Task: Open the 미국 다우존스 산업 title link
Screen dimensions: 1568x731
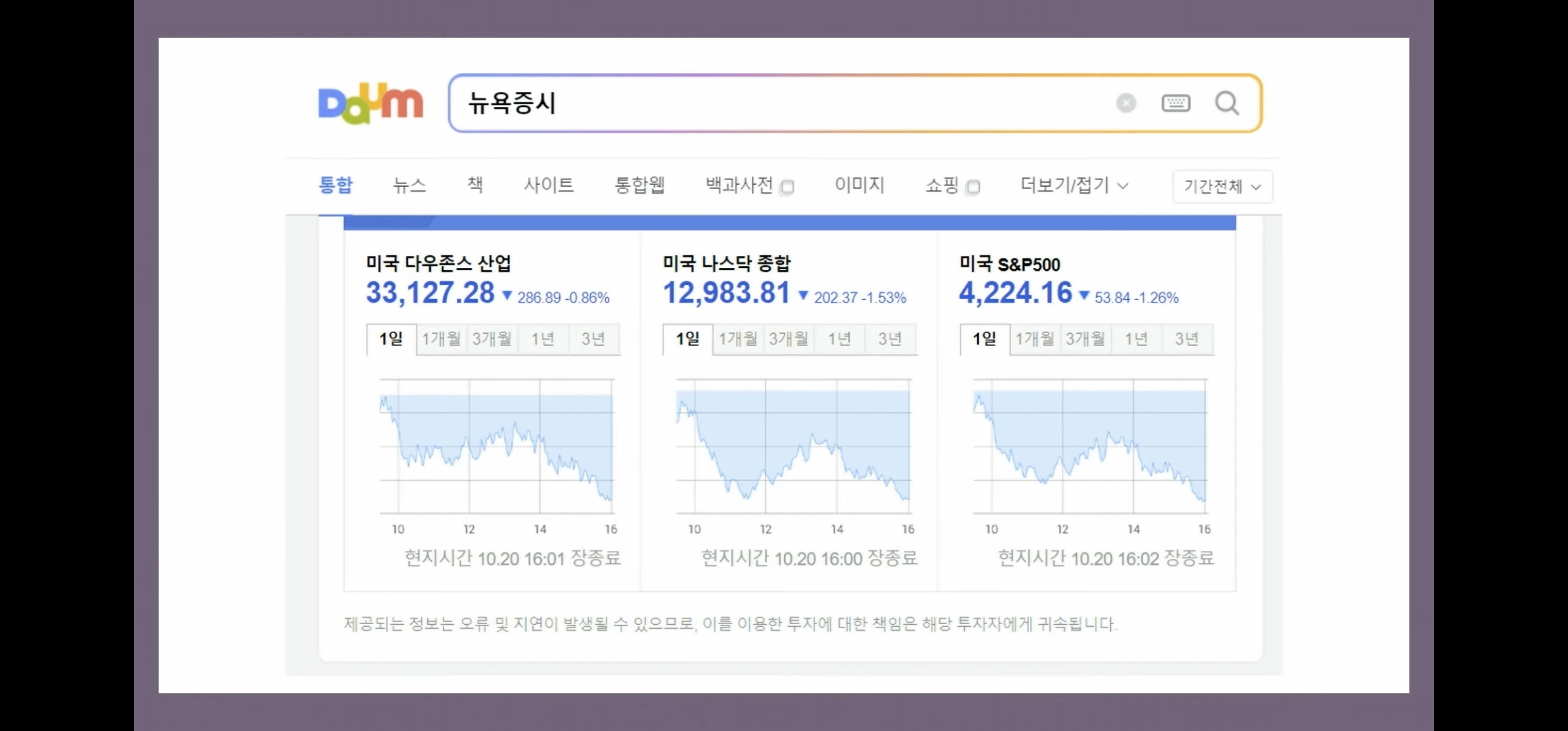Action: tap(439, 263)
